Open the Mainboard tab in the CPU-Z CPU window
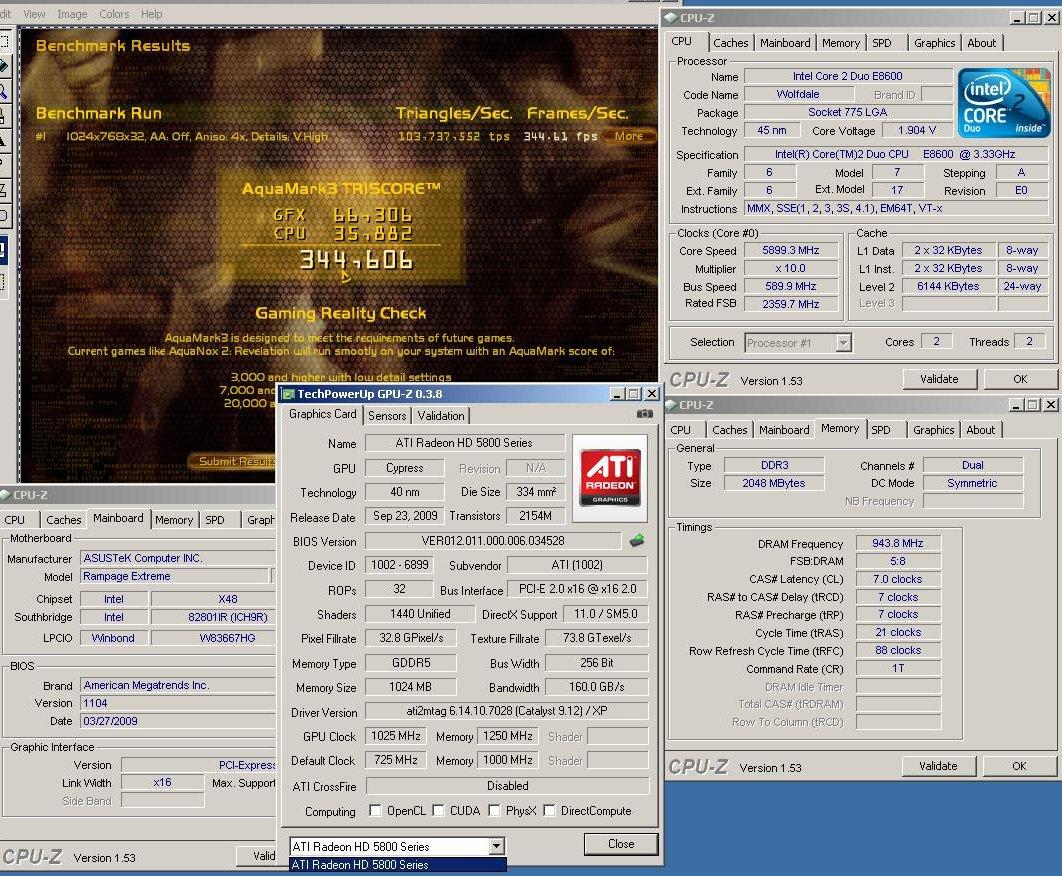Viewport: 1062px width, 876px height. 785,43
